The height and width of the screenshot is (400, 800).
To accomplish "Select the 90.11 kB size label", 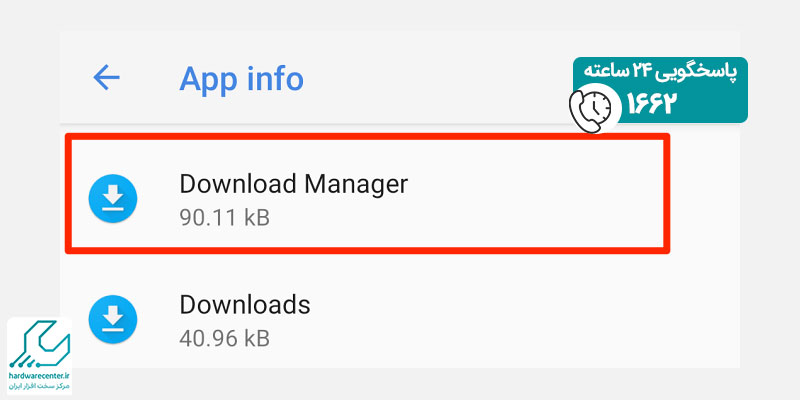I will [224, 218].
